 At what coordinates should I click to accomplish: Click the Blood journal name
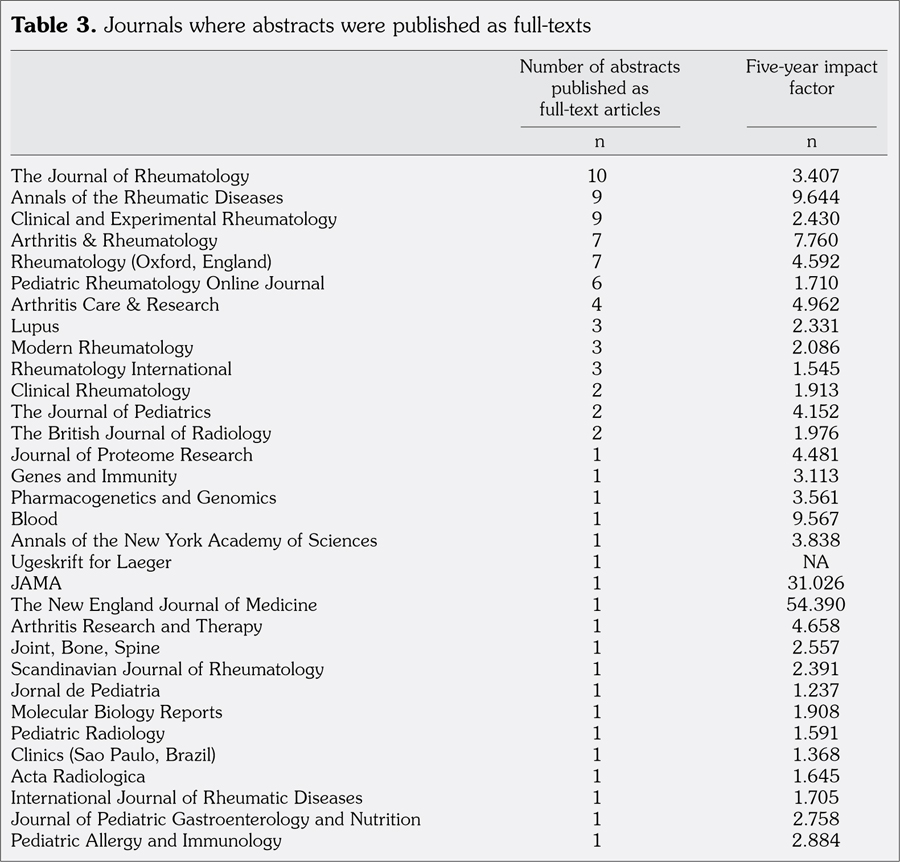pos(34,519)
